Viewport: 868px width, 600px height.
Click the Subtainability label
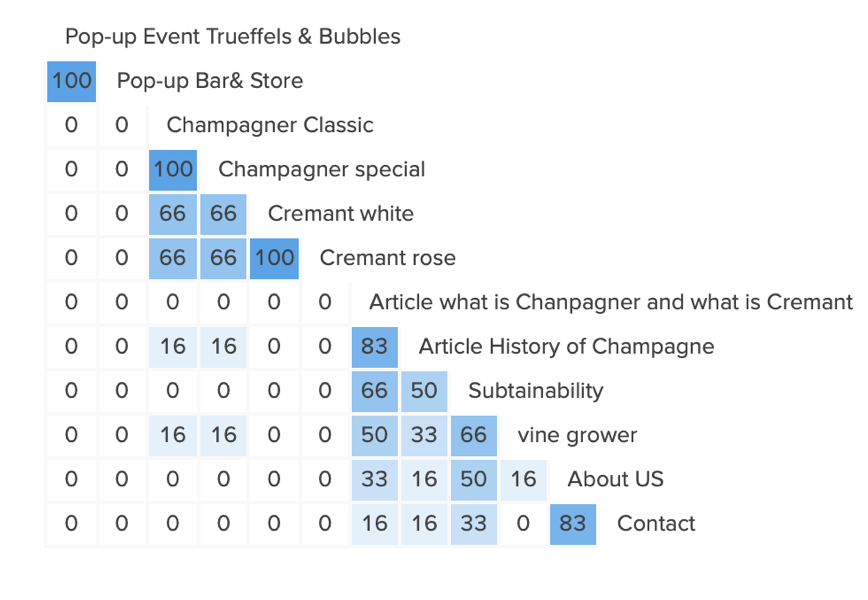click(x=535, y=391)
